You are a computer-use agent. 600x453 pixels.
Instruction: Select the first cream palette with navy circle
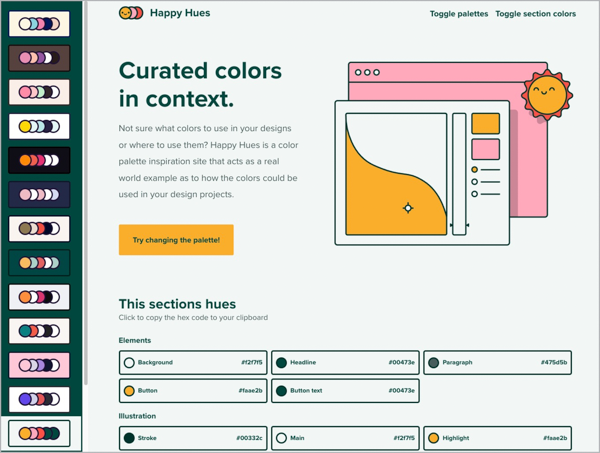(x=39, y=24)
